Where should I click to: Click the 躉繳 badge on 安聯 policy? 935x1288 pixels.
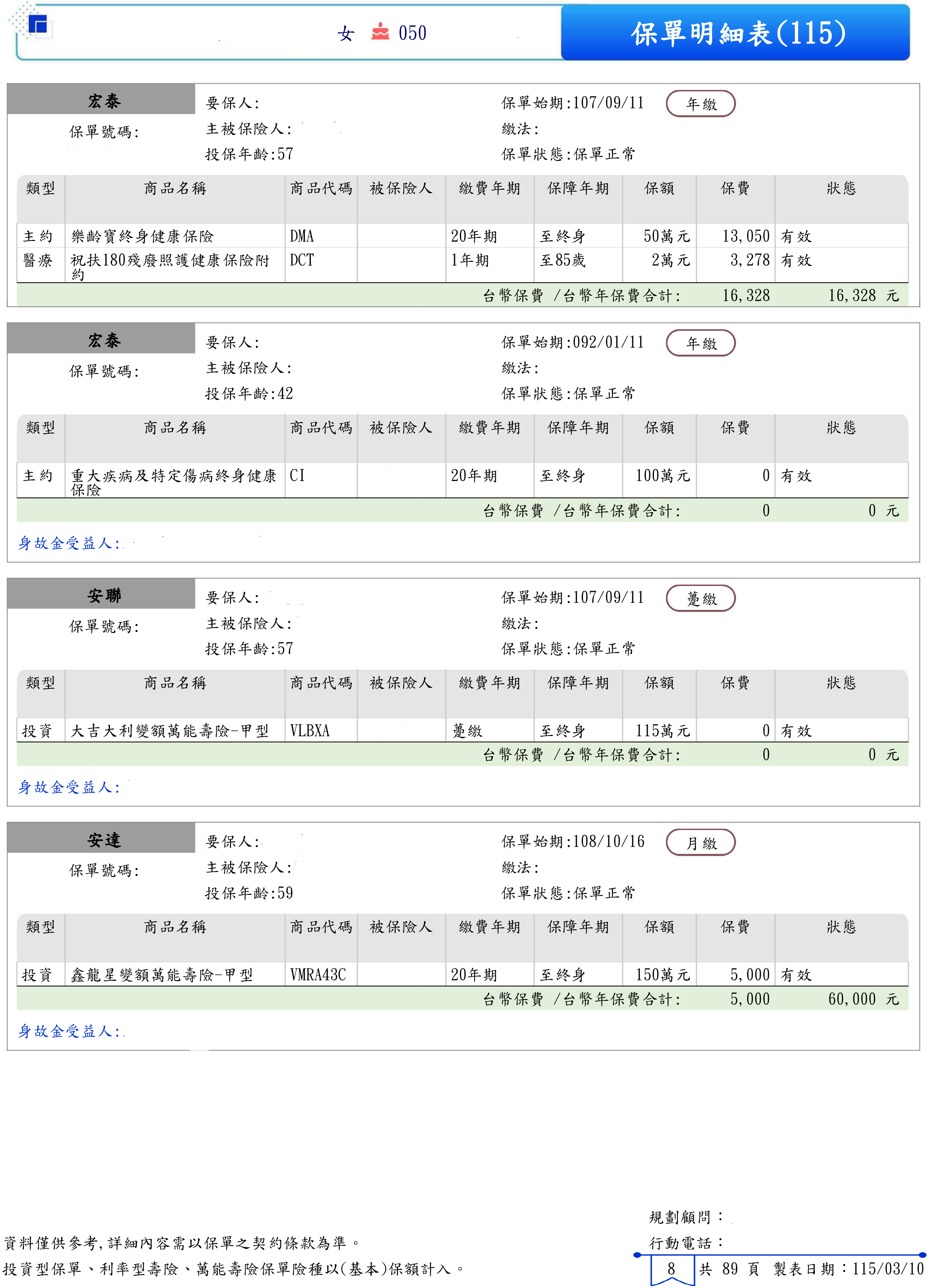point(701,599)
